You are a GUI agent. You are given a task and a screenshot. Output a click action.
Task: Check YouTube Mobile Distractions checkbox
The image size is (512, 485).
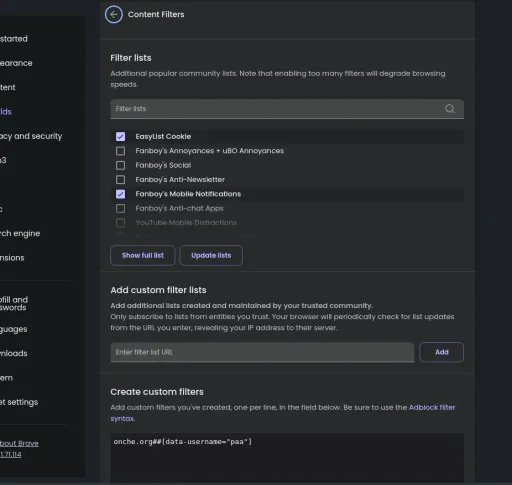pos(120,222)
